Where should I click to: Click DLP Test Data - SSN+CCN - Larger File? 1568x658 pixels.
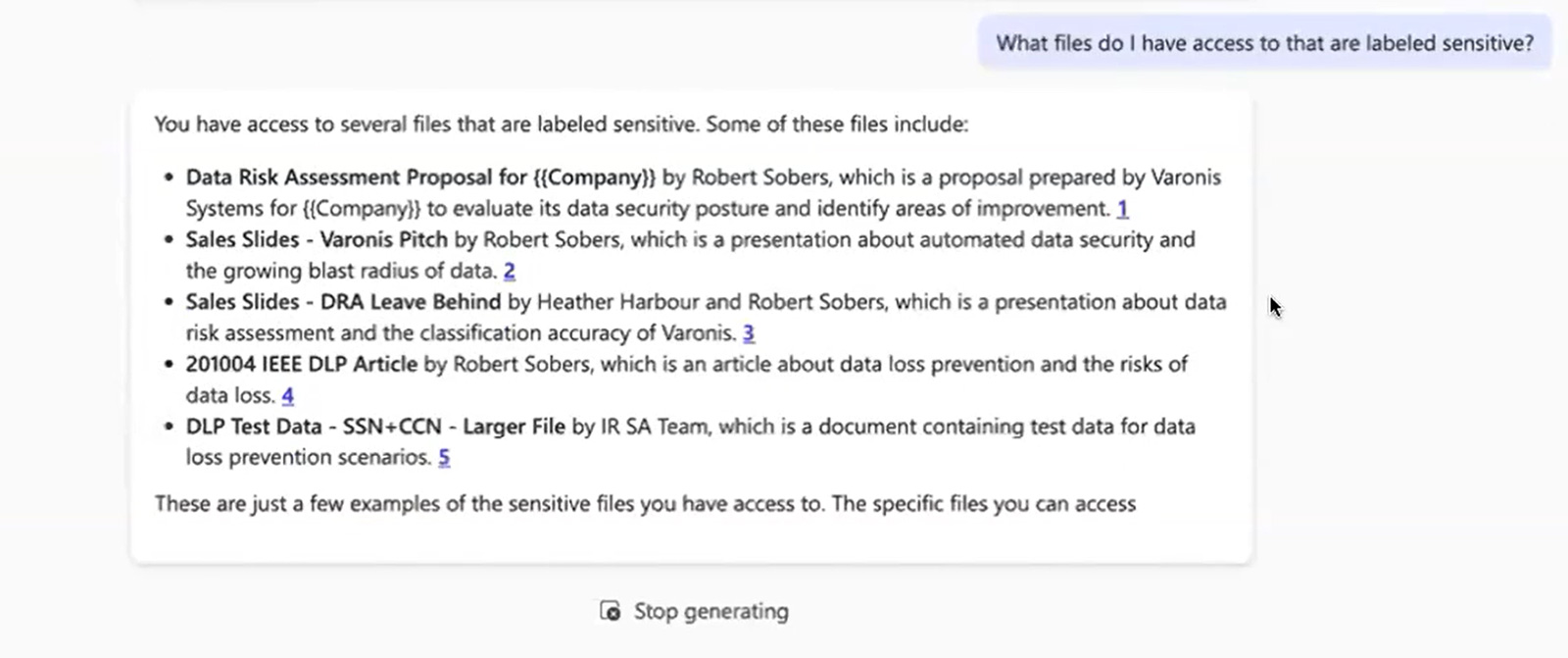375,427
